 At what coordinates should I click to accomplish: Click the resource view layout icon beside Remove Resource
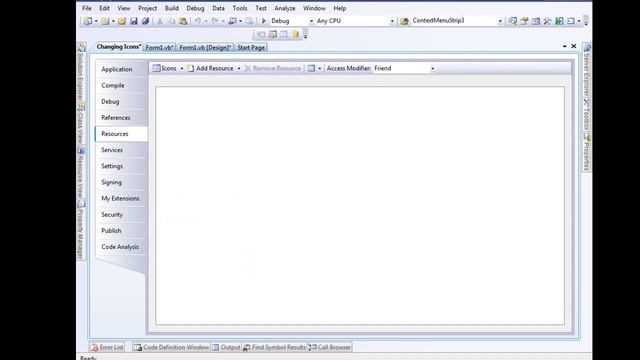pos(311,68)
